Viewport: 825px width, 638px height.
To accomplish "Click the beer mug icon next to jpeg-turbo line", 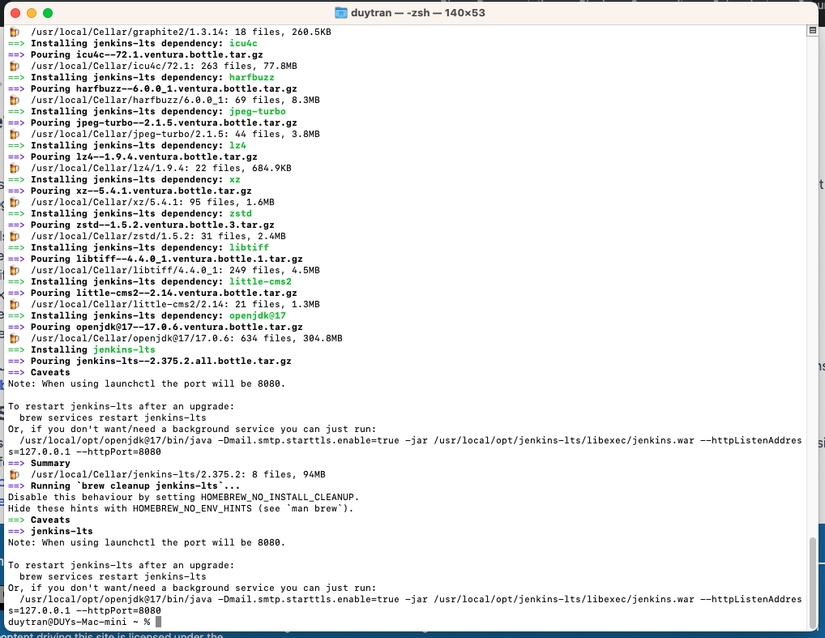I will (14, 134).
